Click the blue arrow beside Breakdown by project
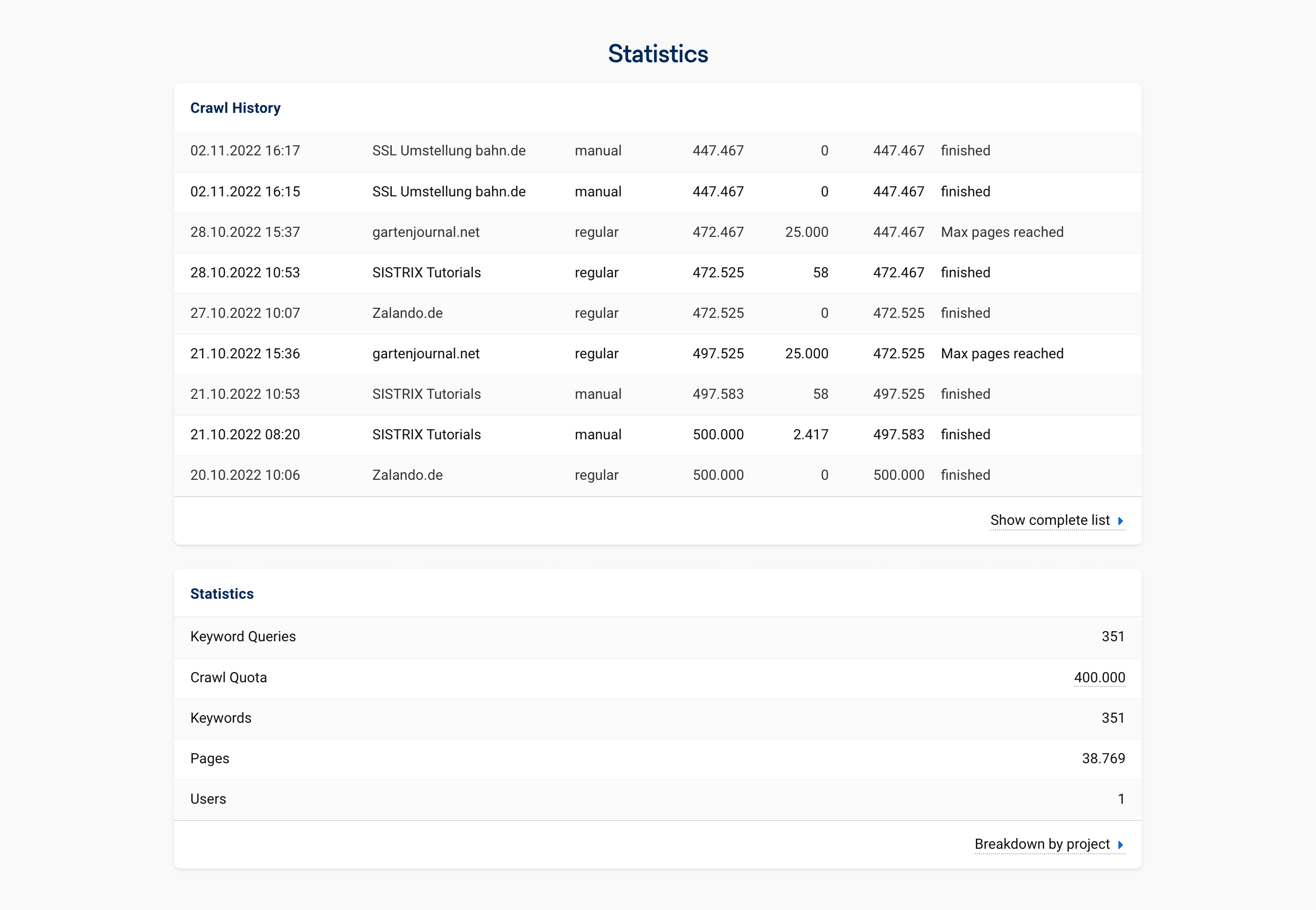1316x910 pixels. pos(1121,844)
